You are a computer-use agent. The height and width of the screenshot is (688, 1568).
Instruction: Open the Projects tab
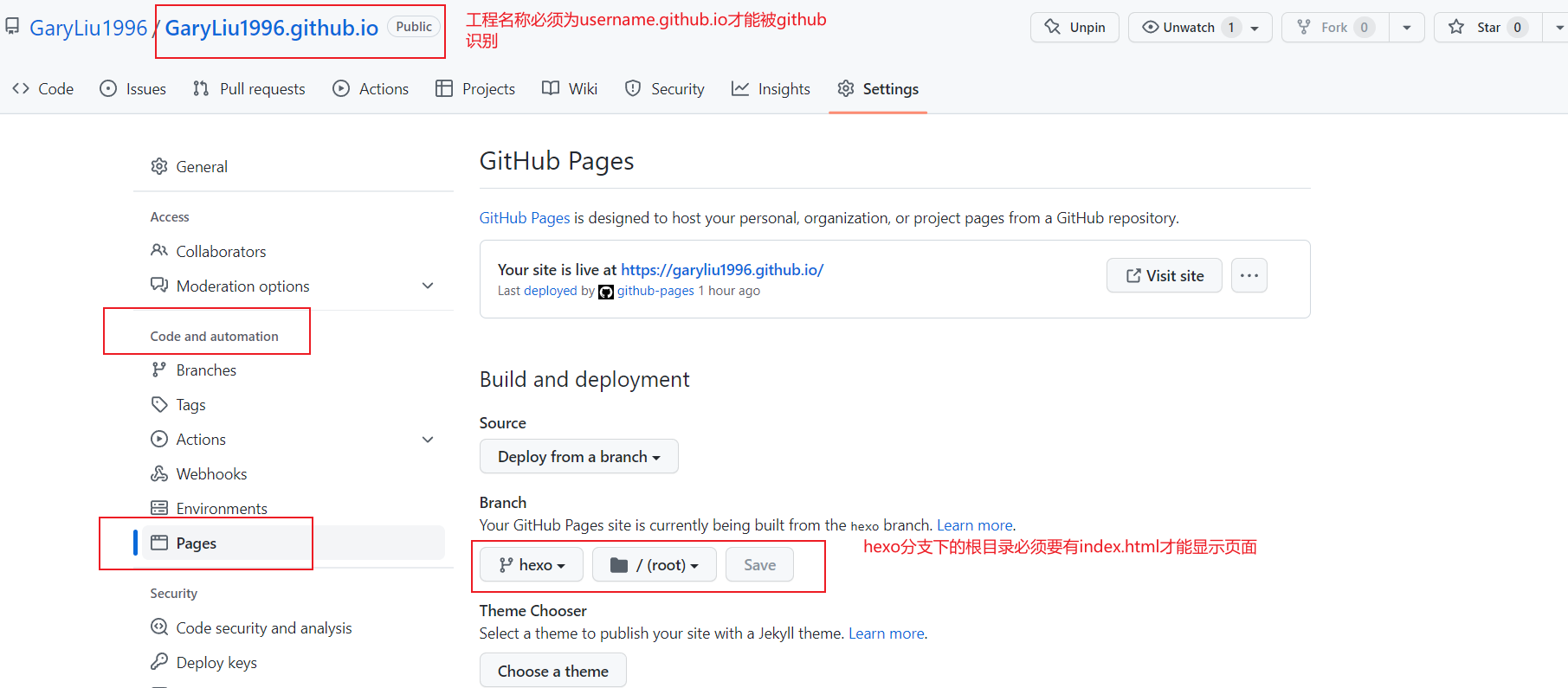coord(475,88)
